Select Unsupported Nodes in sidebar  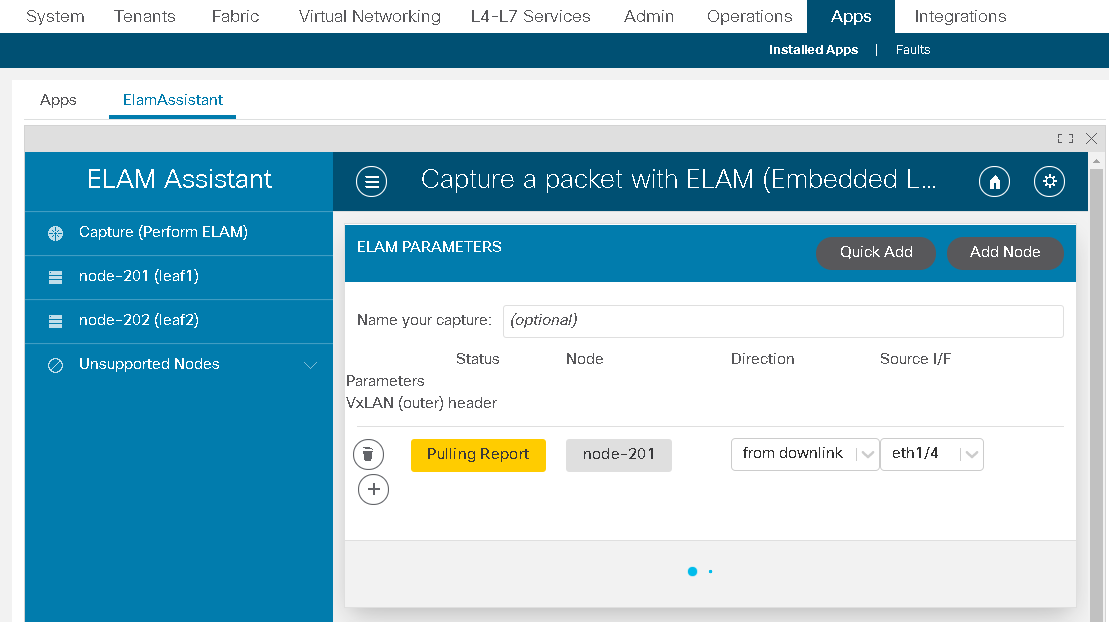[x=179, y=365]
